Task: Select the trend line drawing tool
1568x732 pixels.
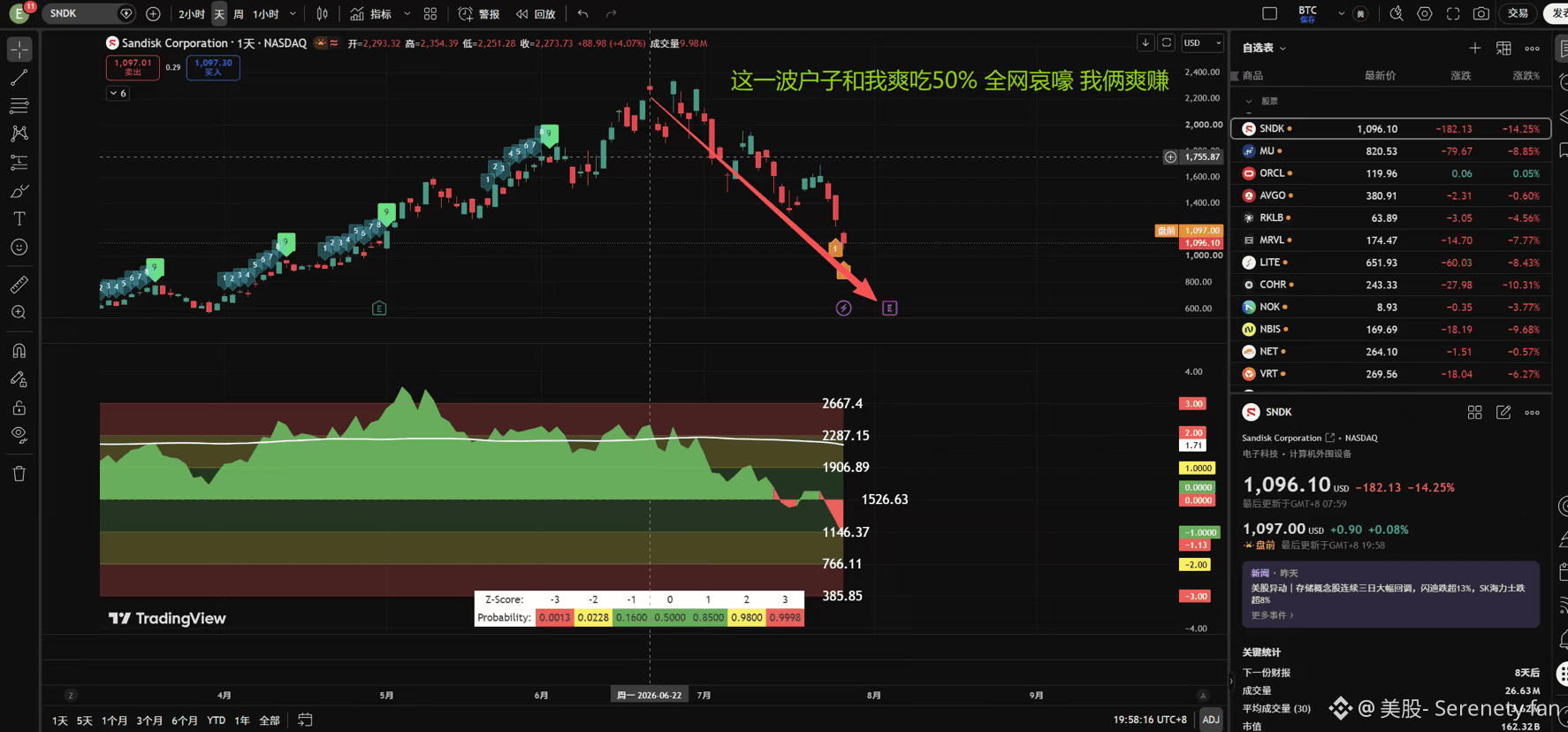Action: (19, 78)
